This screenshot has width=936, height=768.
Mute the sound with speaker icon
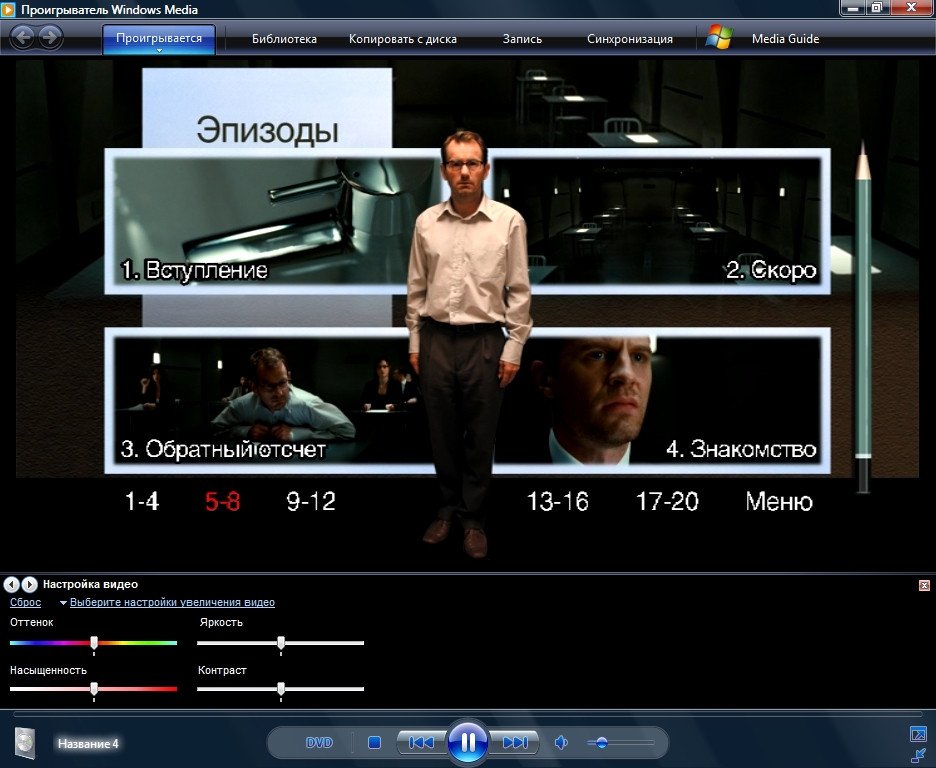point(562,742)
